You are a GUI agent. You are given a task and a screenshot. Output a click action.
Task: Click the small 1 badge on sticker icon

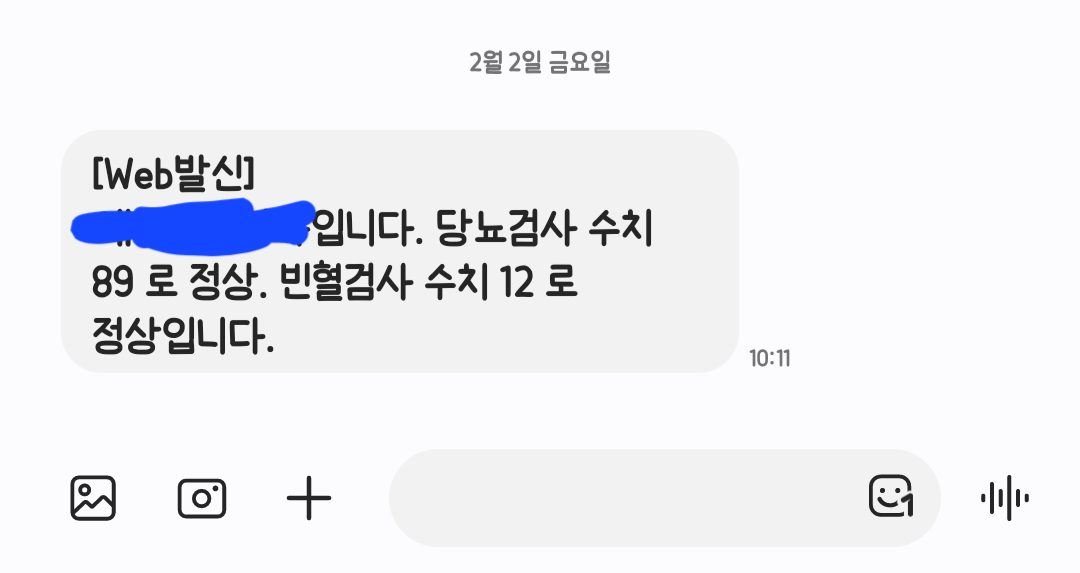(908, 506)
